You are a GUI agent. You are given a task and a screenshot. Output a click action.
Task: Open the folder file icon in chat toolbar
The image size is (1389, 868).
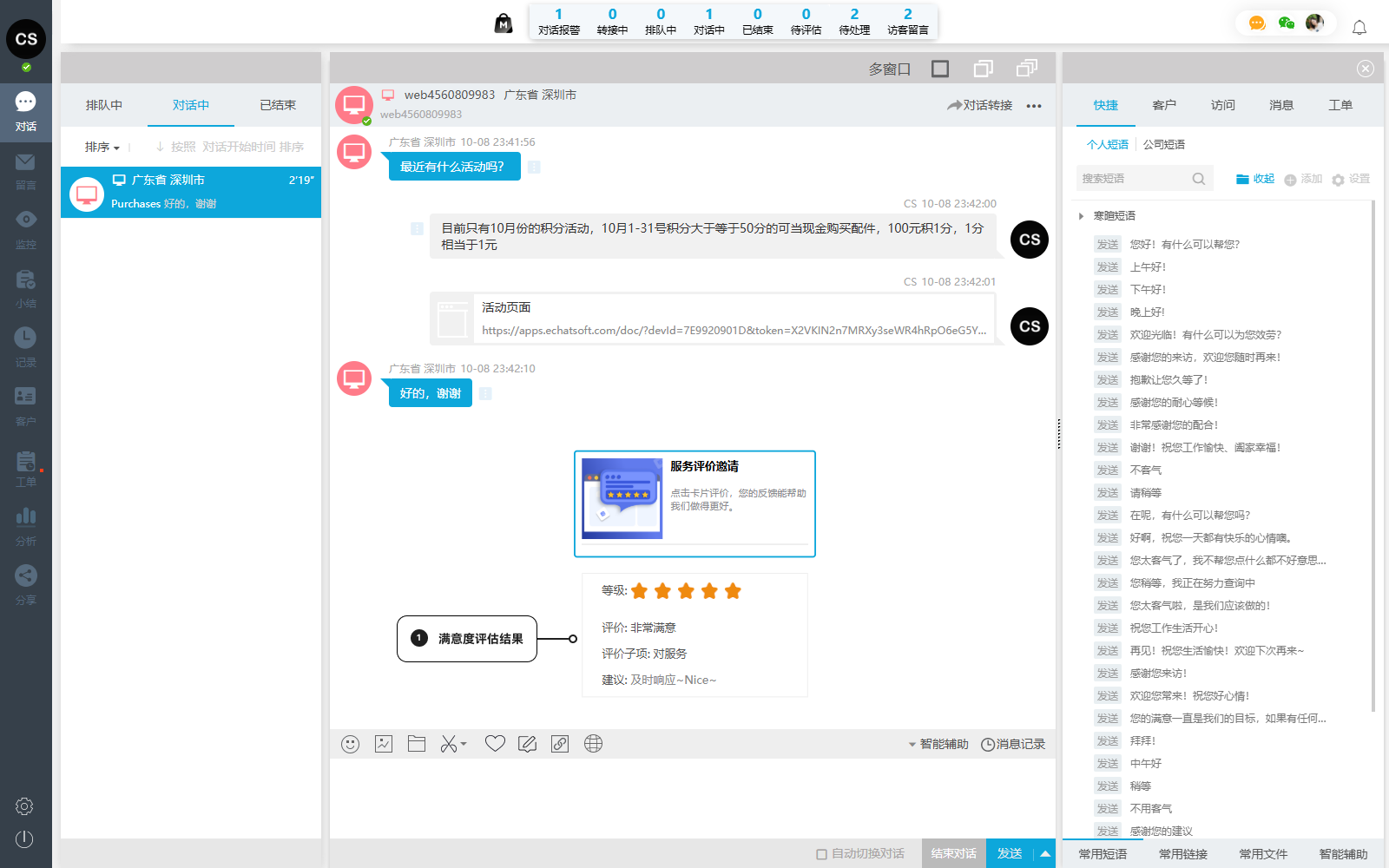pyautogui.click(x=417, y=744)
